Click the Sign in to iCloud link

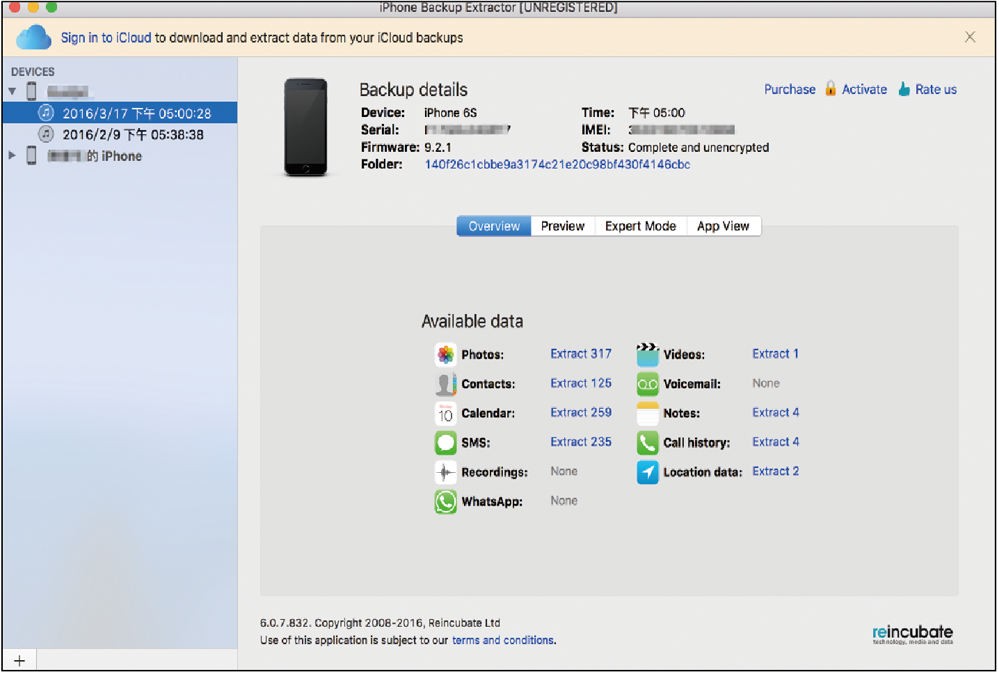106,38
